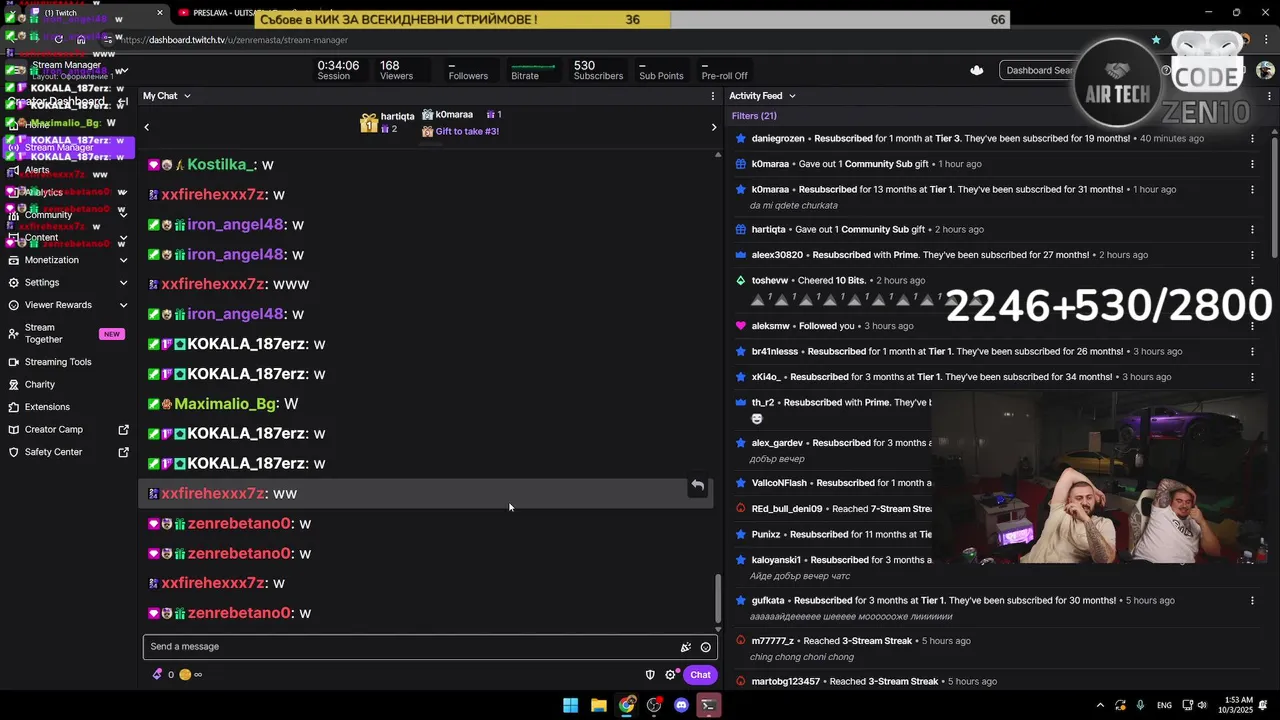Open File Explorer from taskbar
Screen dimensions: 1280x720
(x=598, y=705)
